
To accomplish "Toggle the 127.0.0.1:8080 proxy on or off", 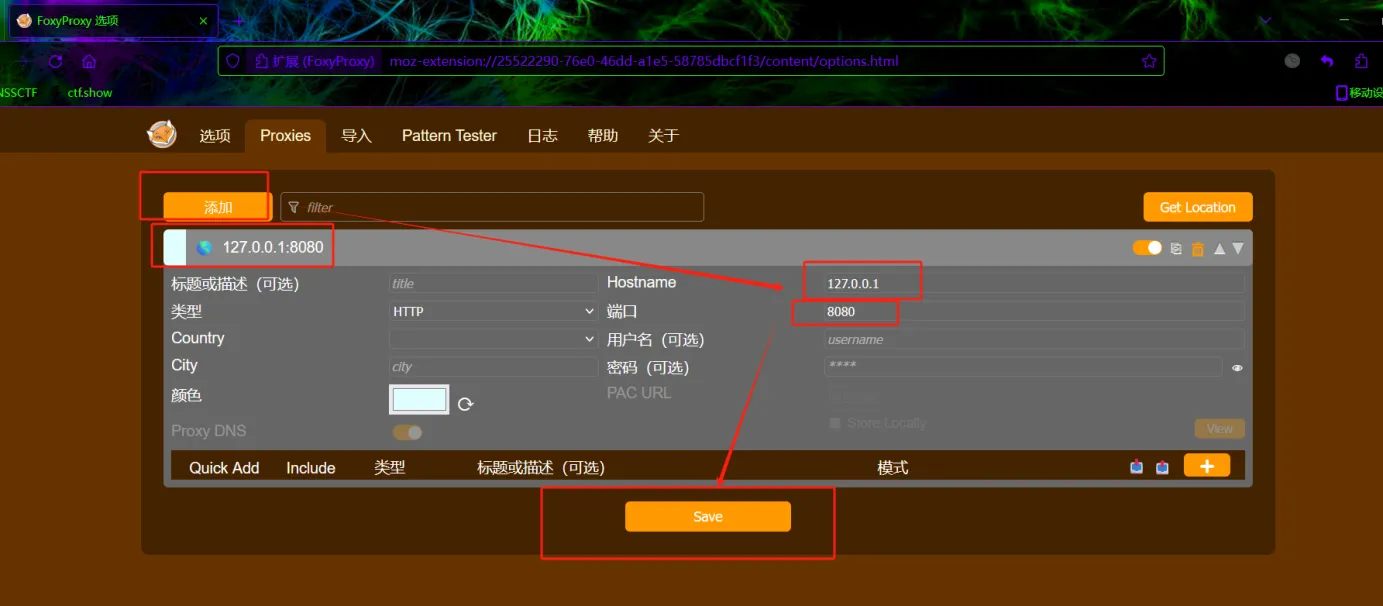I will pyautogui.click(x=1147, y=248).
